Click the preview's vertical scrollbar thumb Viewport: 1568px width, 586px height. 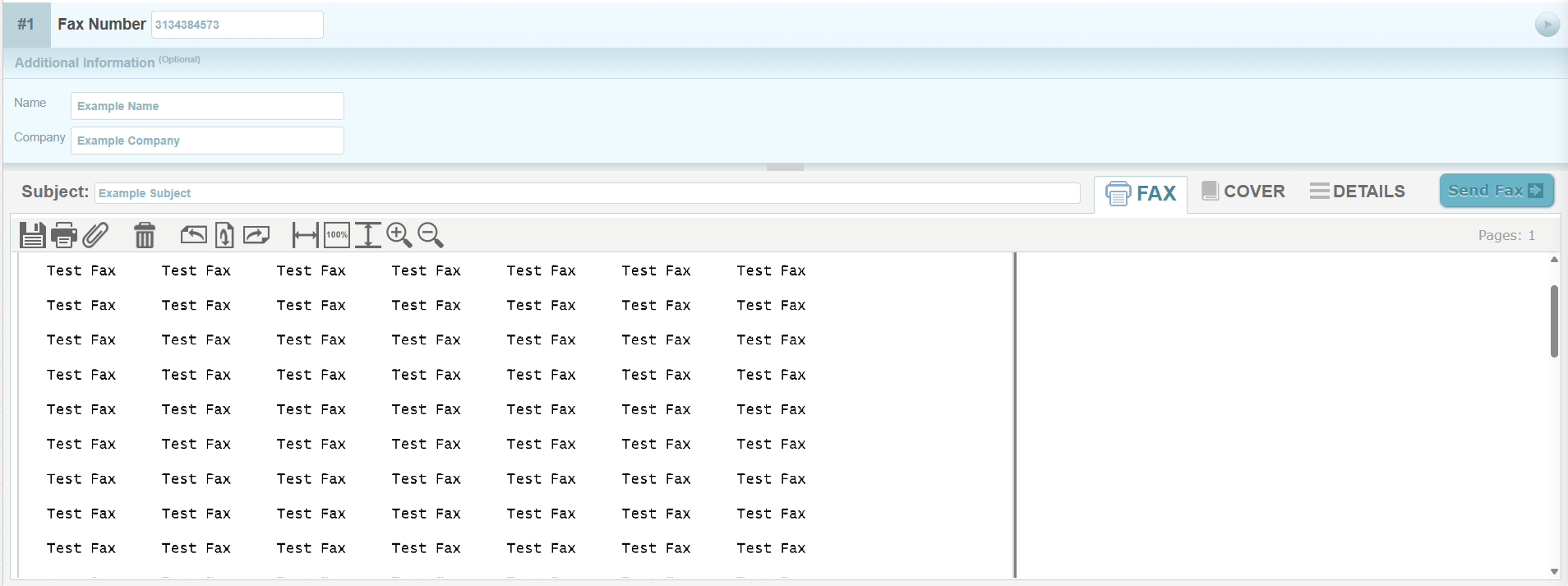tap(1554, 321)
